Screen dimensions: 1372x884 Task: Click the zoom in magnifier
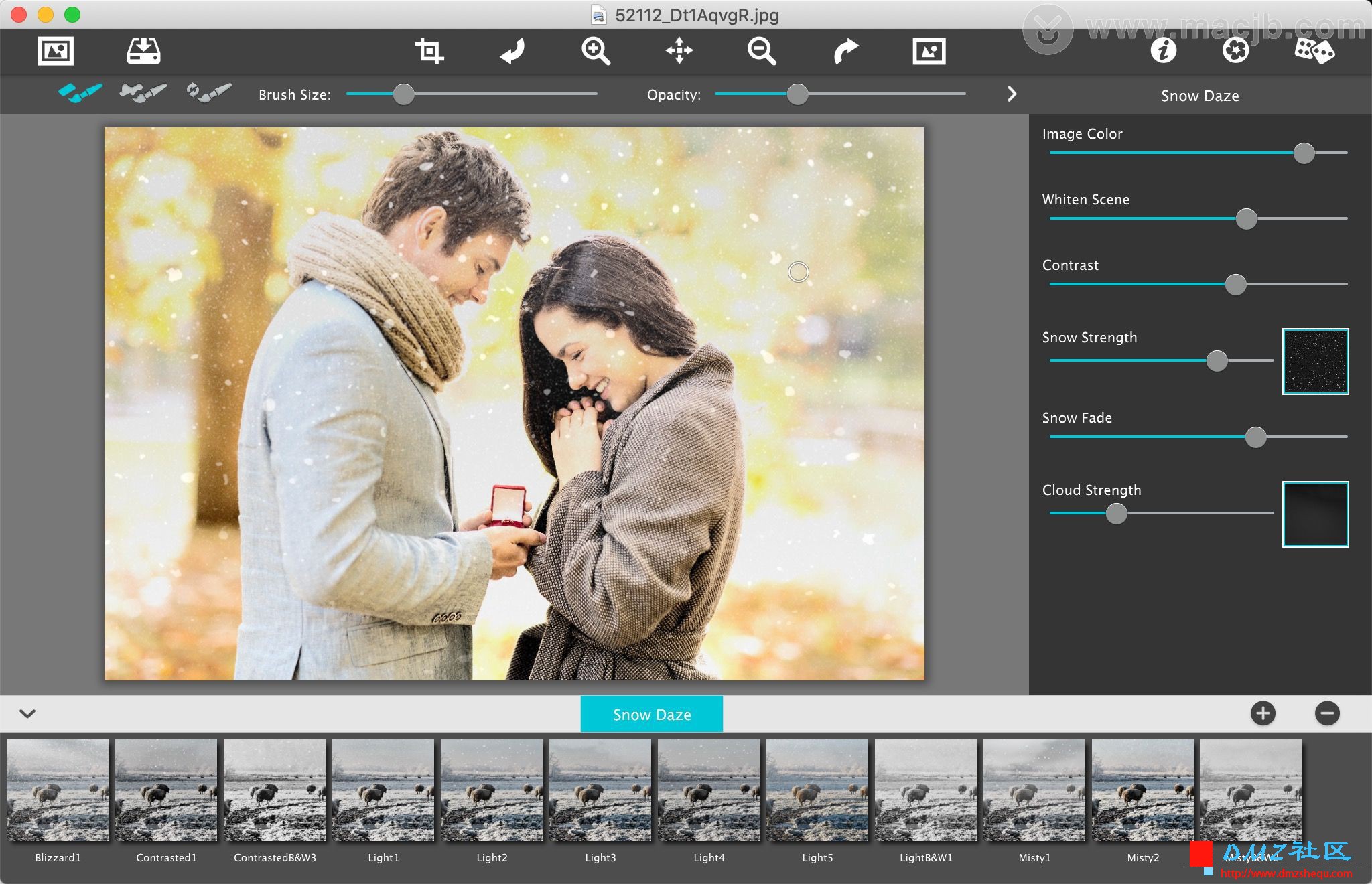pyautogui.click(x=596, y=51)
